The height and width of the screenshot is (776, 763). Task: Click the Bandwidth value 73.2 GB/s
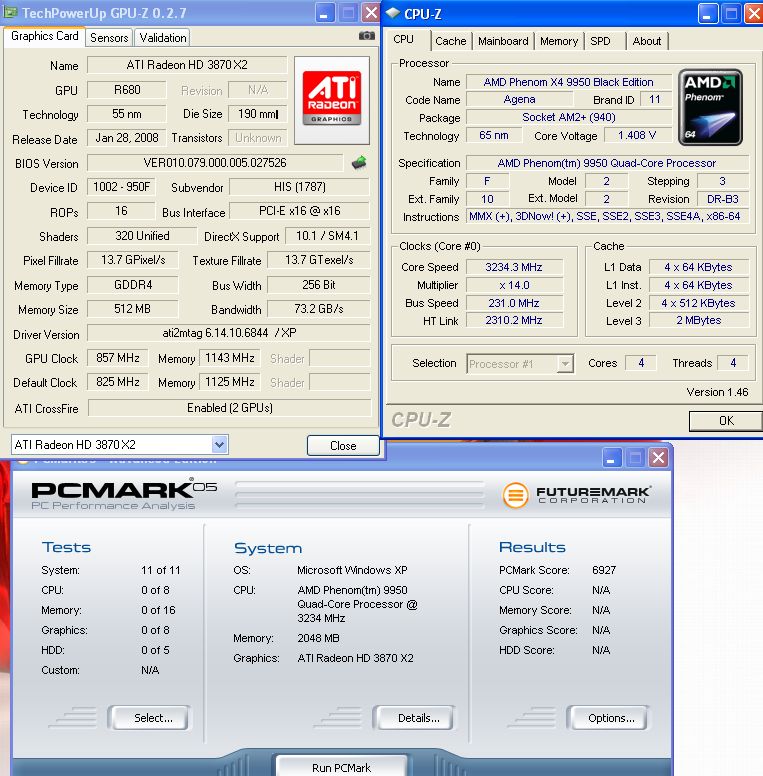[x=319, y=309]
